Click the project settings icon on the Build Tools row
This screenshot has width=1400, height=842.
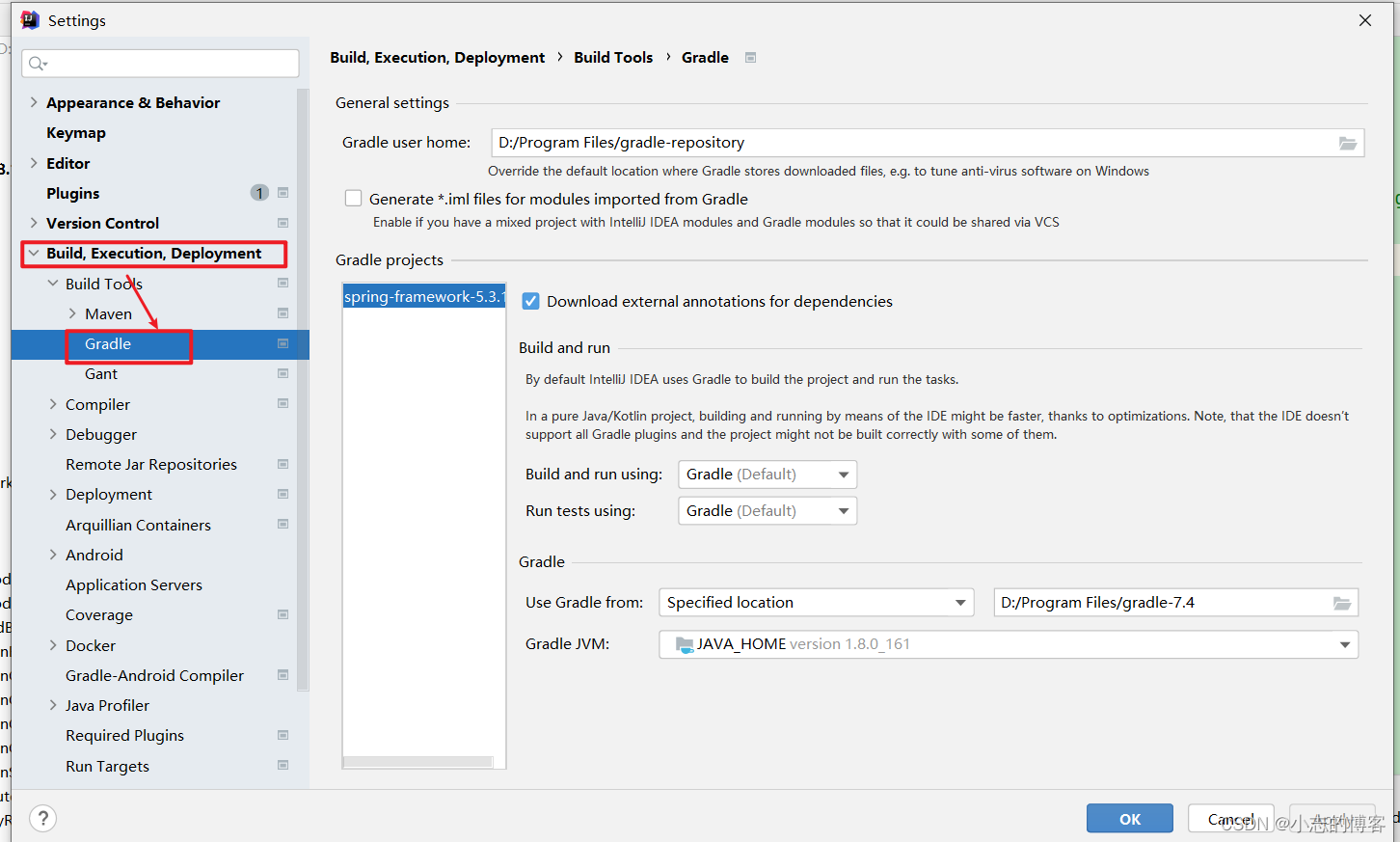[283, 284]
